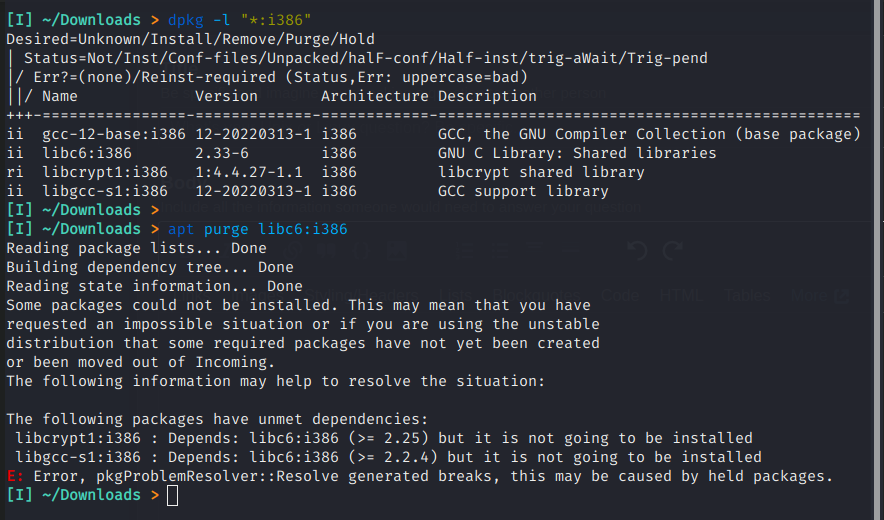Click the external-link icon beside More
Screen dimensions: 884x520
click(x=841, y=296)
